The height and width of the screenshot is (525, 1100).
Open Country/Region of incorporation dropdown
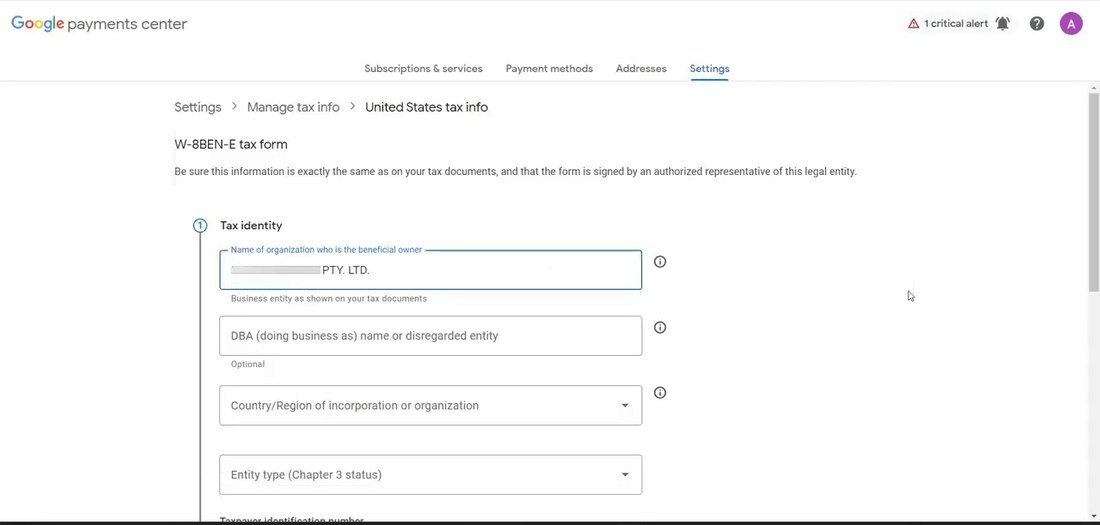click(430, 406)
